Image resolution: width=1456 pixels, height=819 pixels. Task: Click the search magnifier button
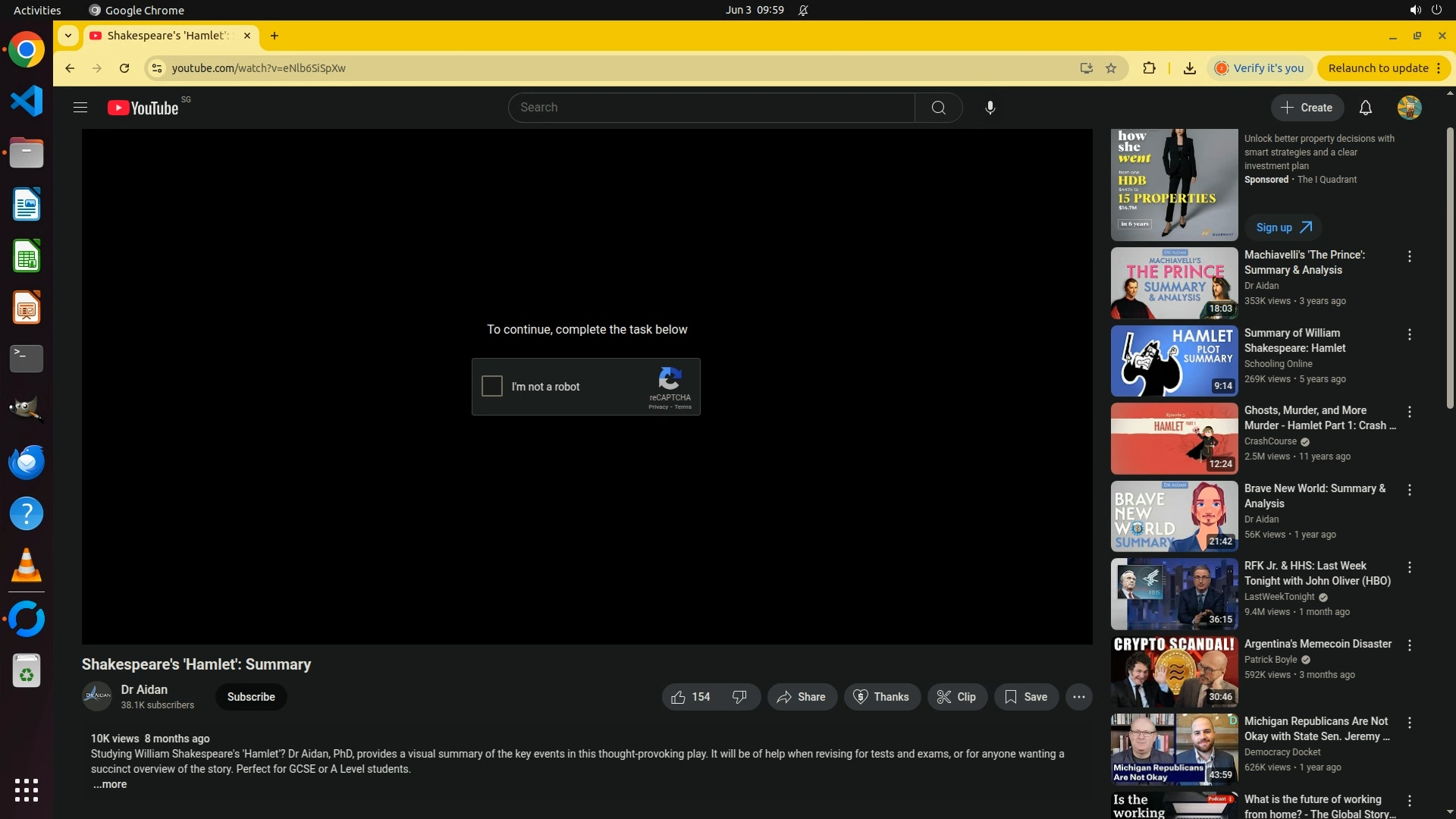938,108
